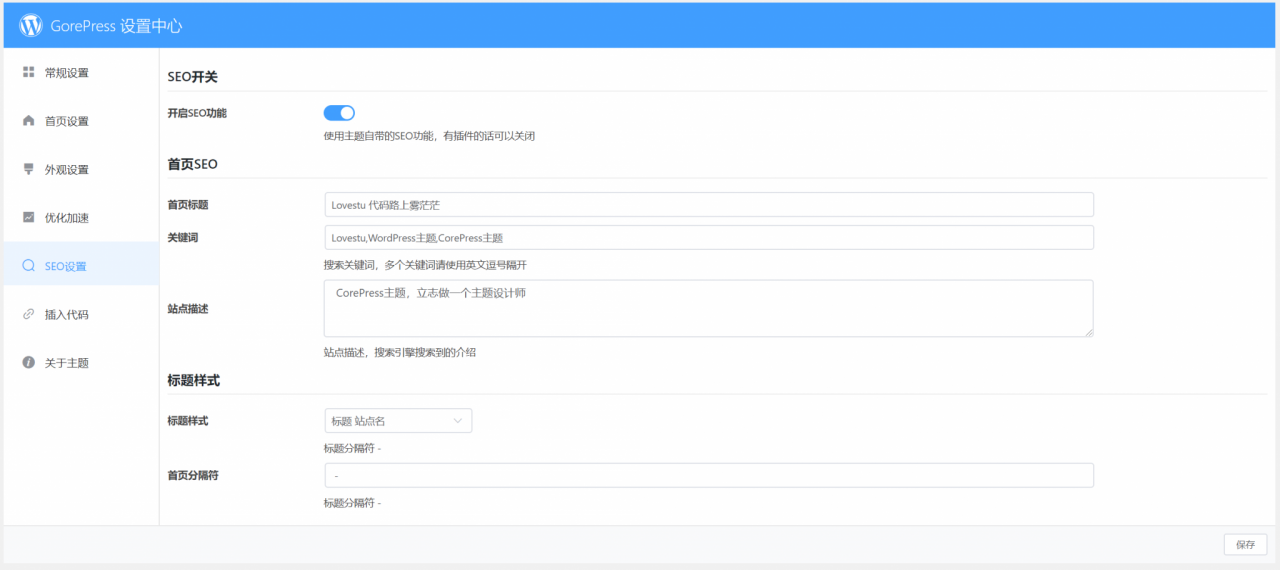Click the WordPress logo in the header
Viewport: 1280px width, 570px height.
coord(31,26)
